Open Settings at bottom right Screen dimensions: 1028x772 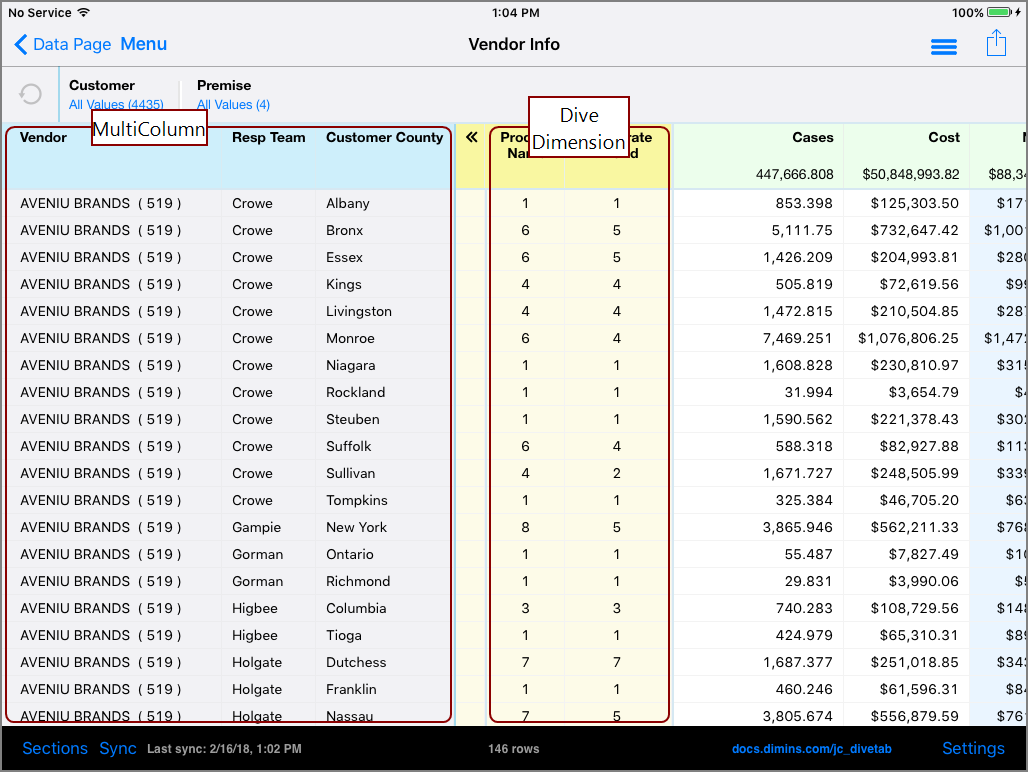click(973, 748)
